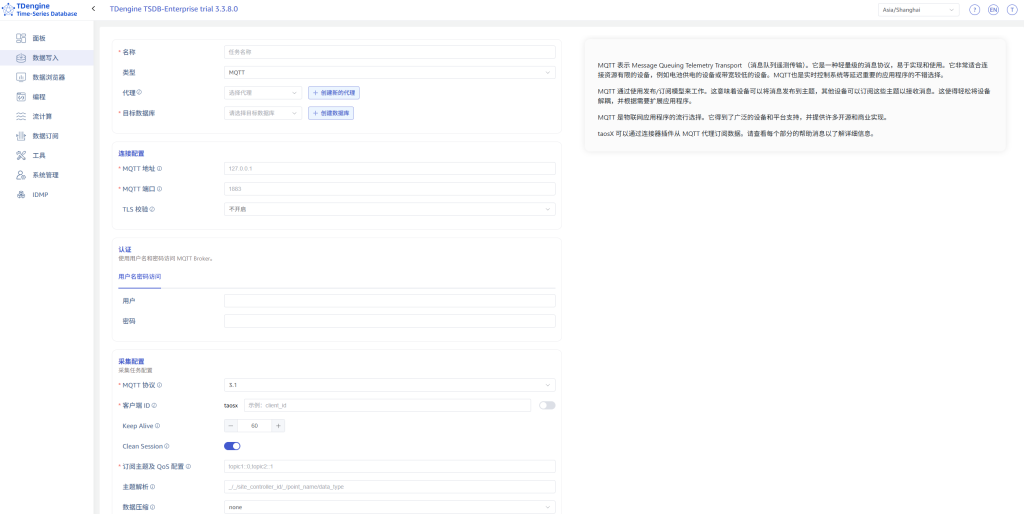Screen dimensions: 1024x514
Task: Click the info icon beside 代理
Action: coord(139,93)
